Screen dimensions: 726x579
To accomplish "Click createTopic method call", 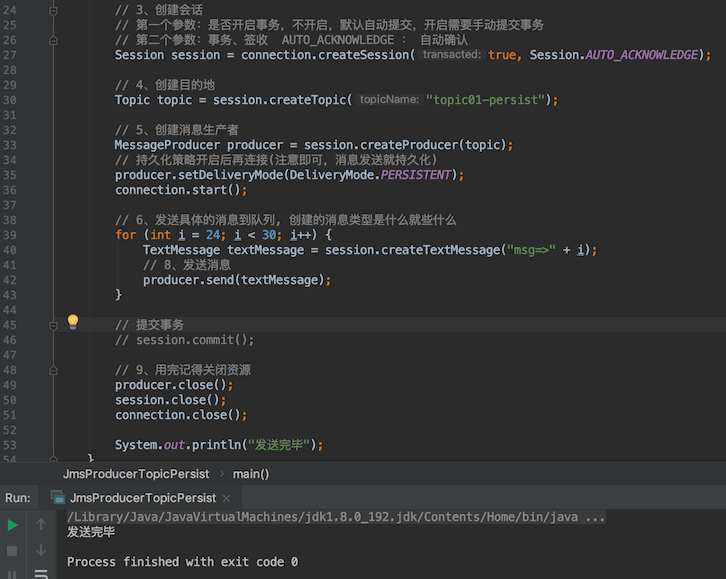I will [307, 100].
